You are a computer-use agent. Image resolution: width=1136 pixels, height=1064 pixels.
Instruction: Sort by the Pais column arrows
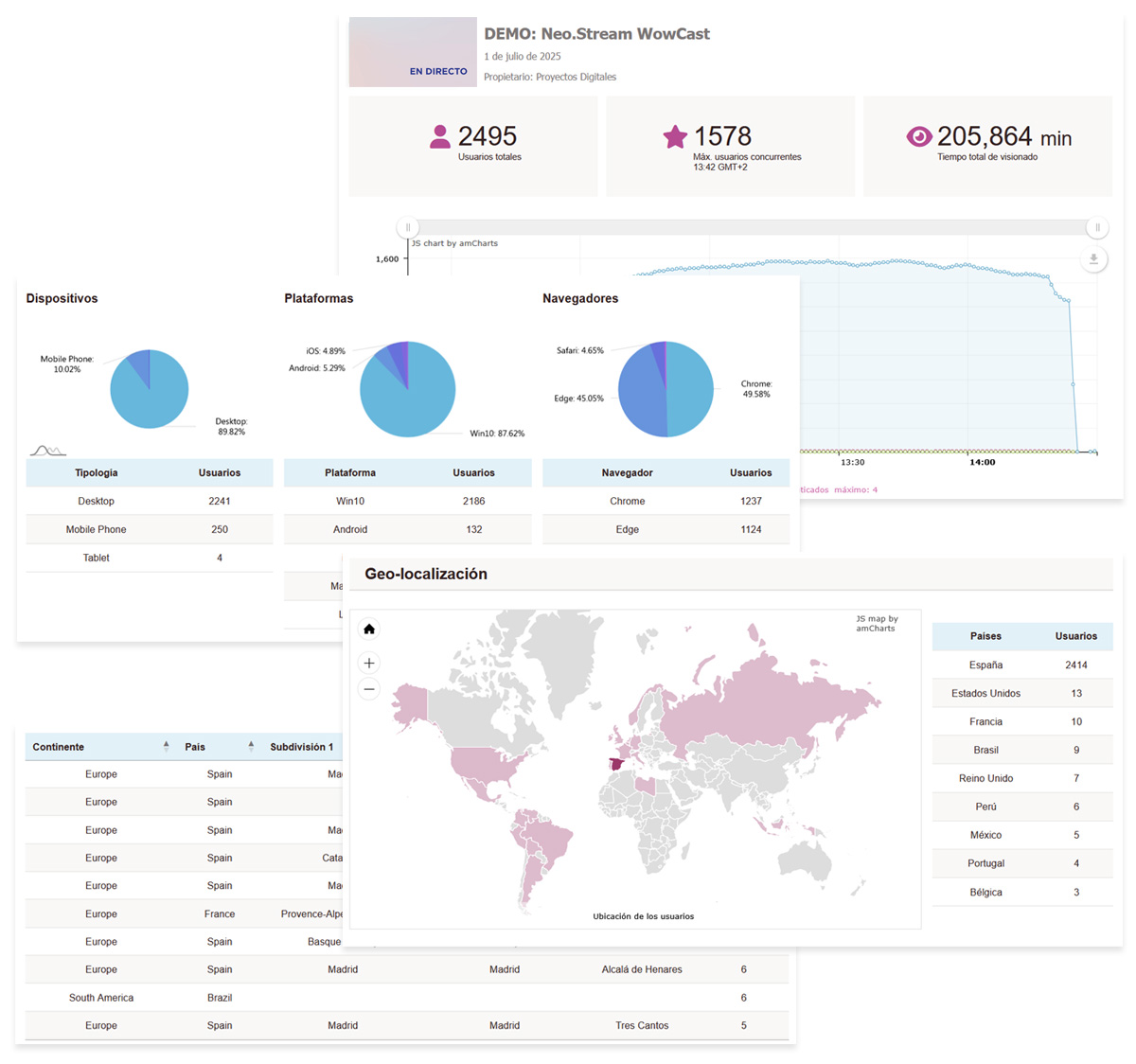coord(251,746)
